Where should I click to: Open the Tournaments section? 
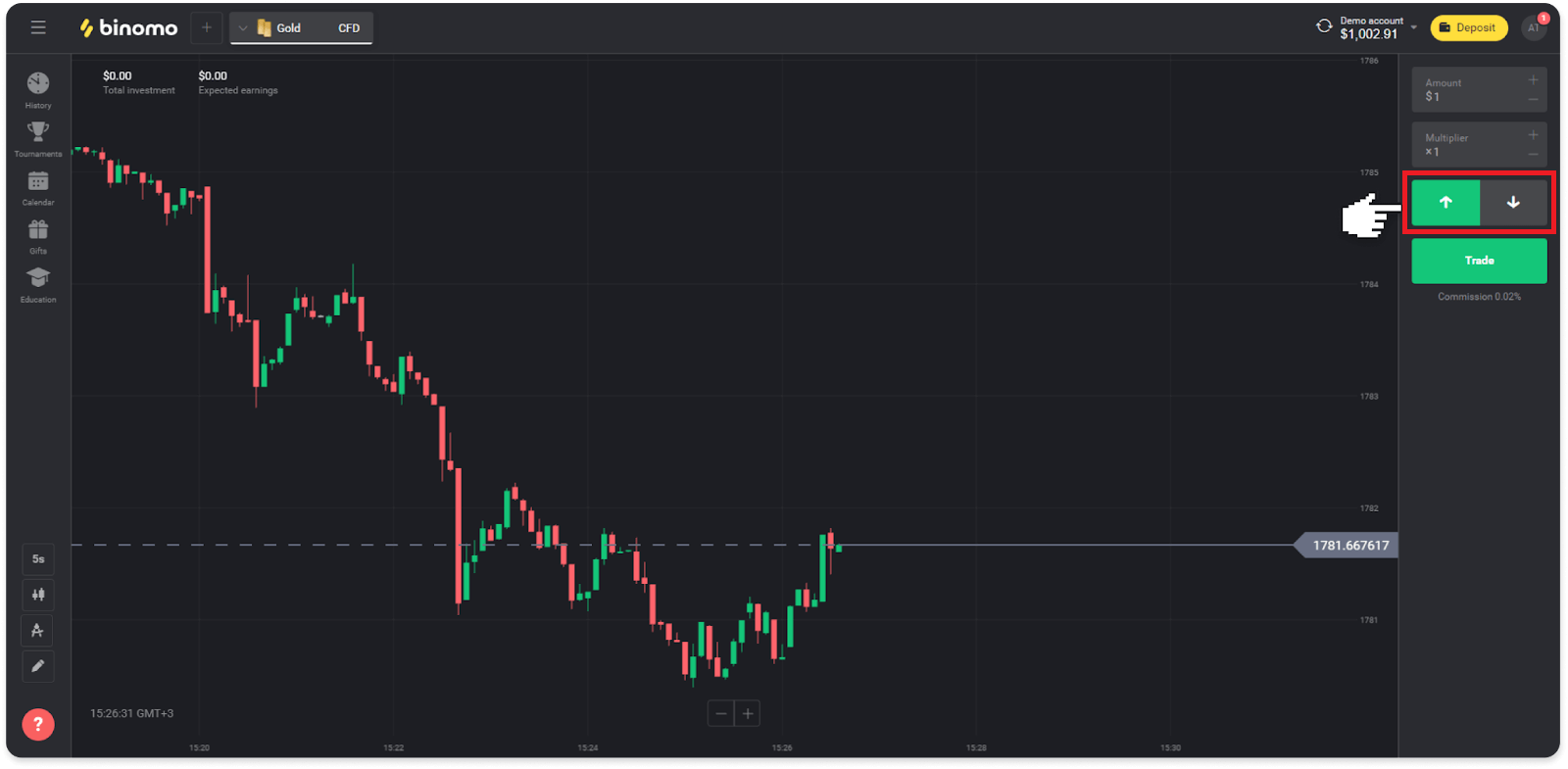pos(38,137)
